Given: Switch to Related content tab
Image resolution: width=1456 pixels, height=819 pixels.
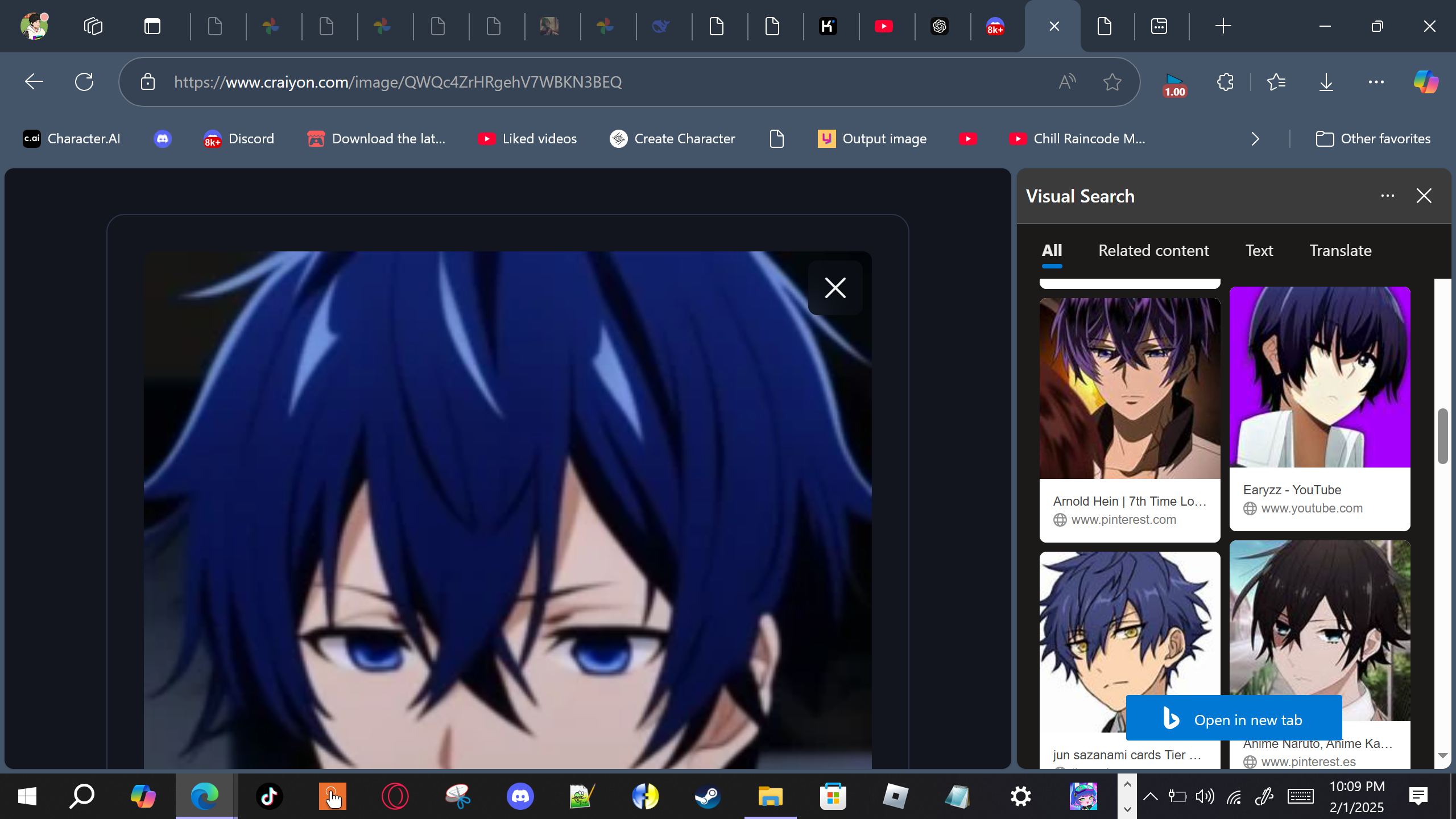Looking at the screenshot, I should point(1153,250).
